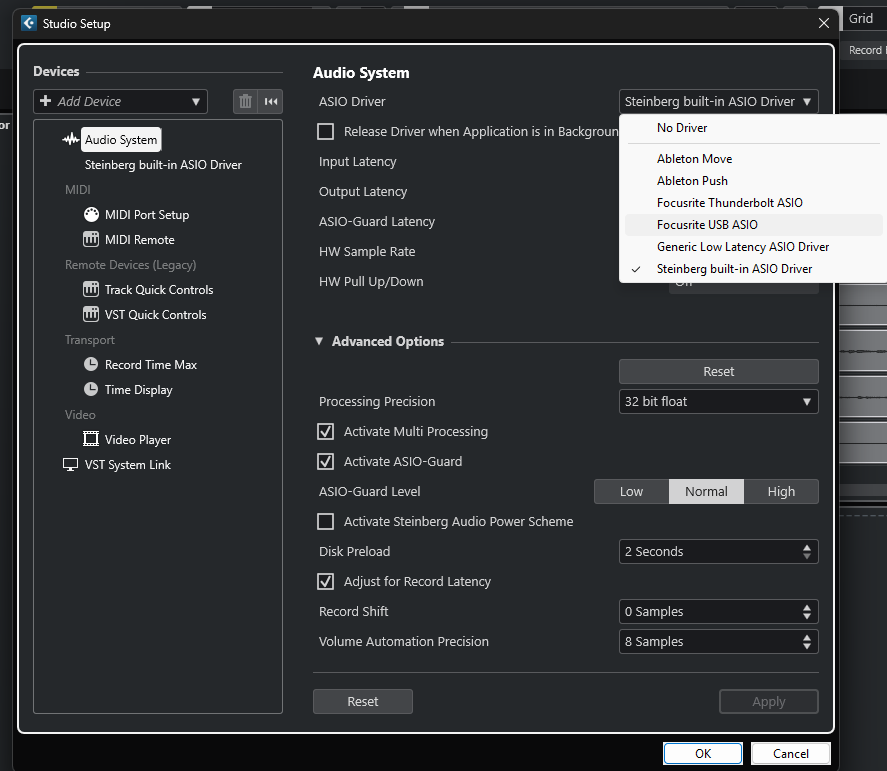Select the checked Steinberg built-in ASIO Driver entry
Viewport: 887px width, 771px height.
pyautogui.click(x=753, y=269)
